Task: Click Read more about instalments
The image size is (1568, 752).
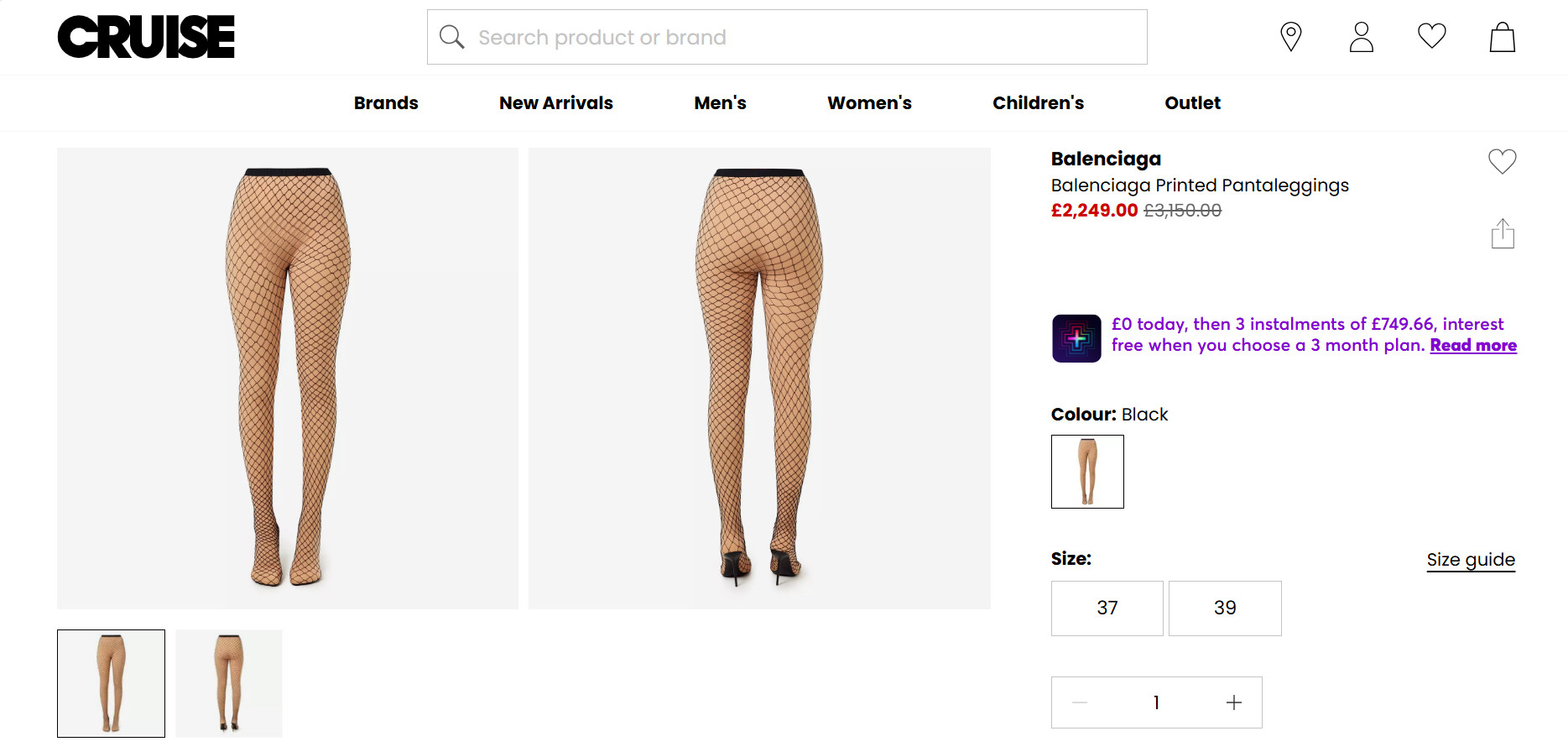Action: 1472,345
